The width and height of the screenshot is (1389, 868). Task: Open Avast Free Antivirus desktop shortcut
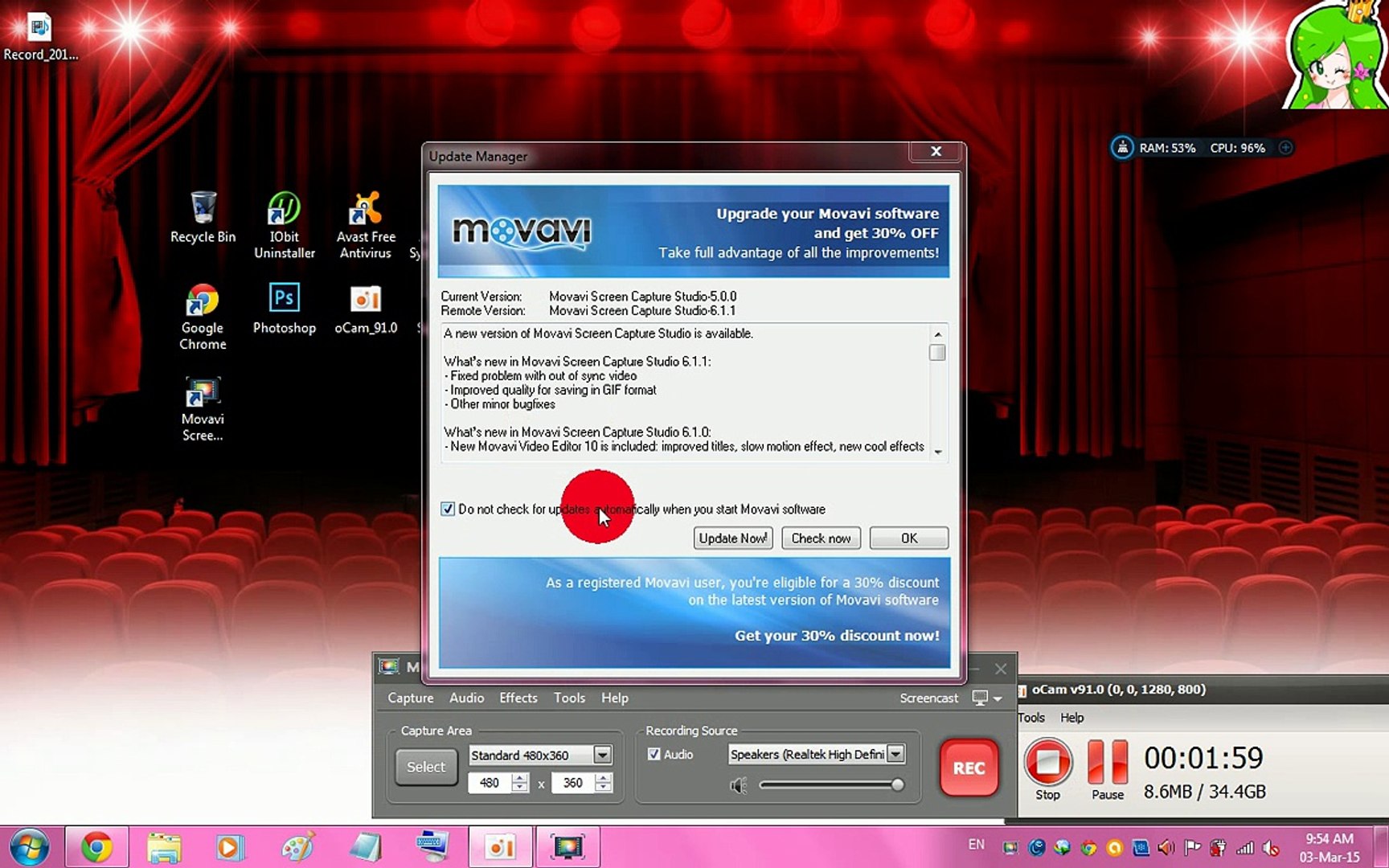coord(366,225)
